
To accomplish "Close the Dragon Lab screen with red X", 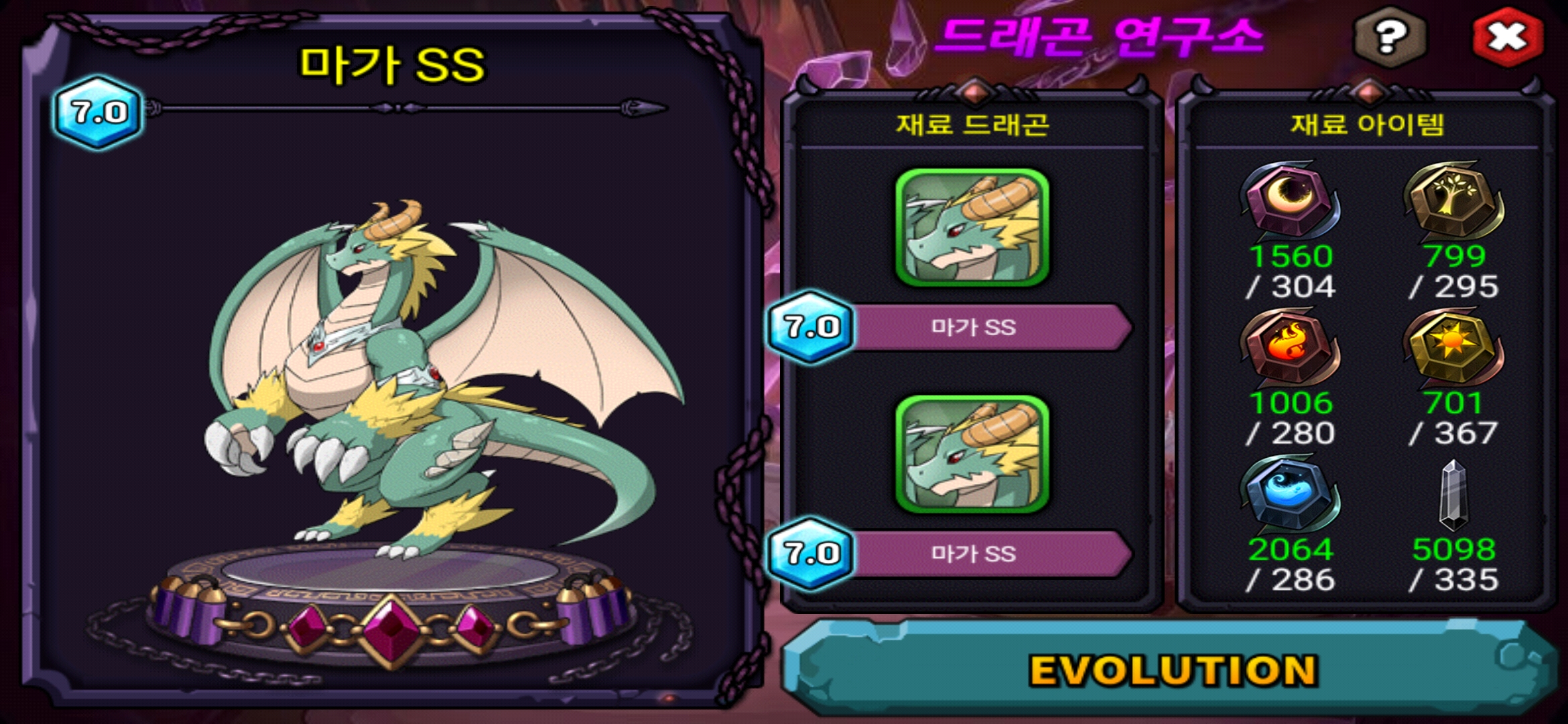I will pos(1508,37).
